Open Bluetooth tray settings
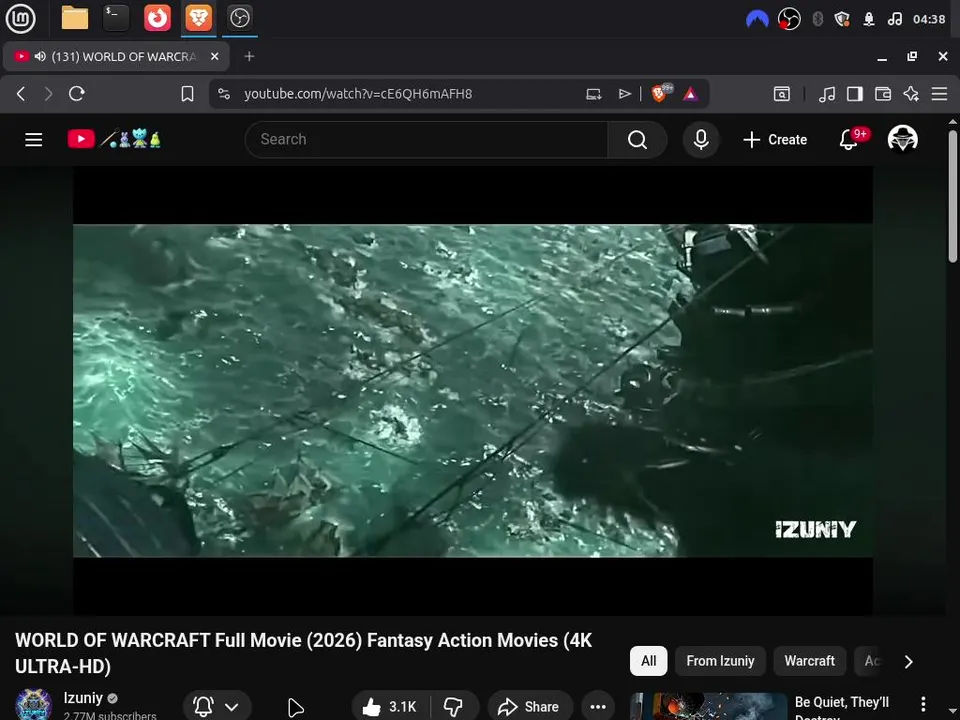The image size is (960, 720). pos(817,19)
